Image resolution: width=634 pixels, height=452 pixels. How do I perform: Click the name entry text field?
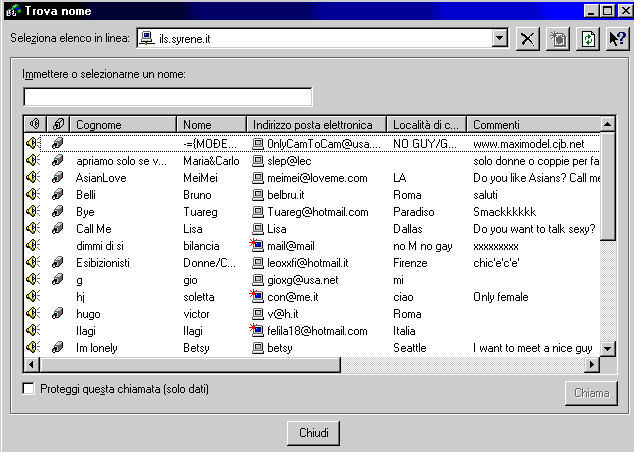168,97
